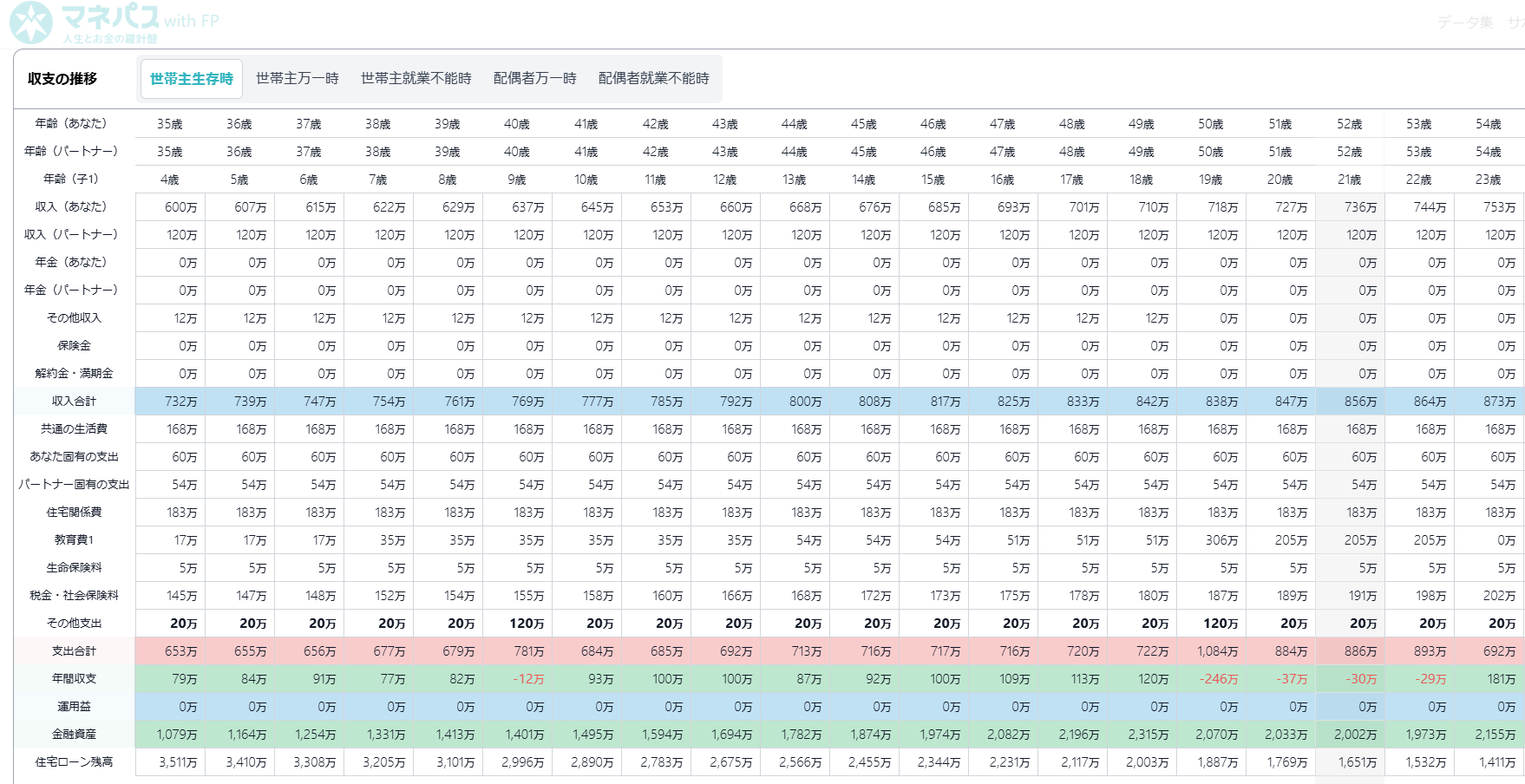Image resolution: width=1525 pixels, height=784 pixels.
Task: Select the 金融資産 row label
Action: click(x=74, y=735)
